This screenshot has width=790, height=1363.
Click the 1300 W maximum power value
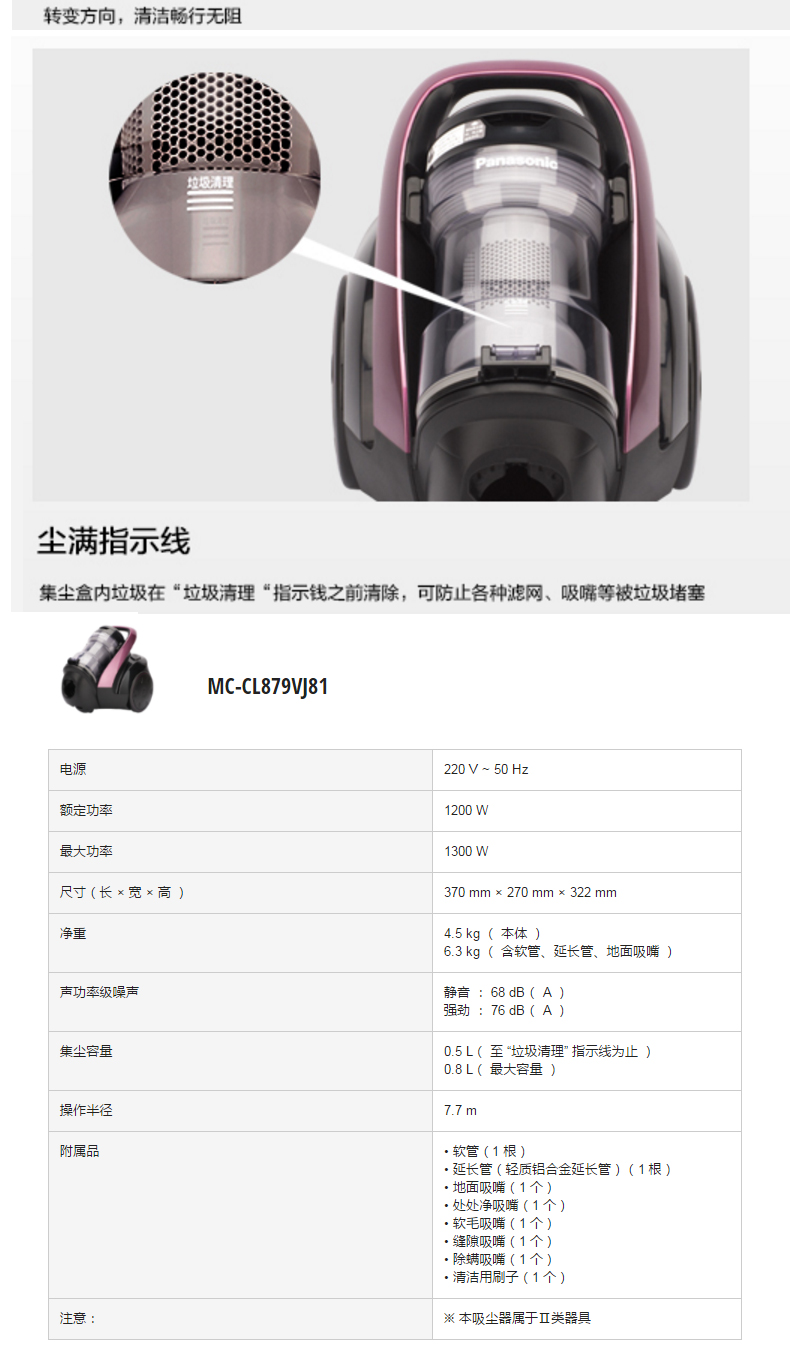click(466, 852)
